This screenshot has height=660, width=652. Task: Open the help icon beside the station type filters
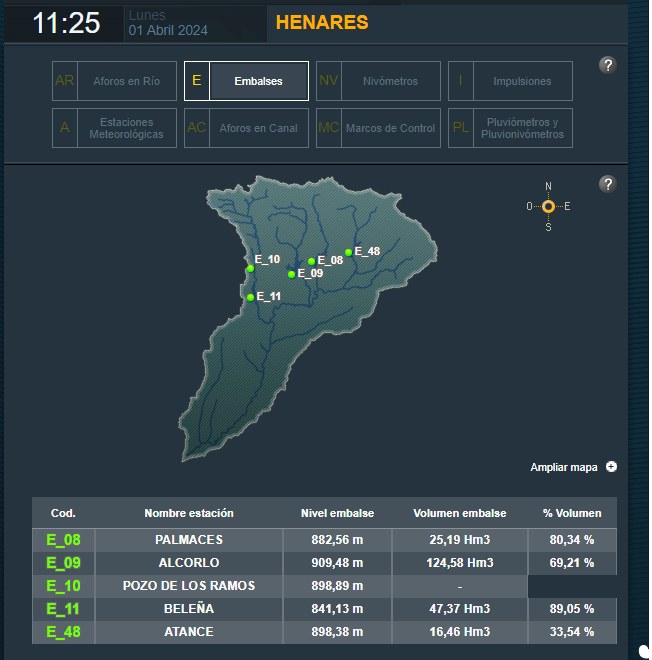[607, 65]
